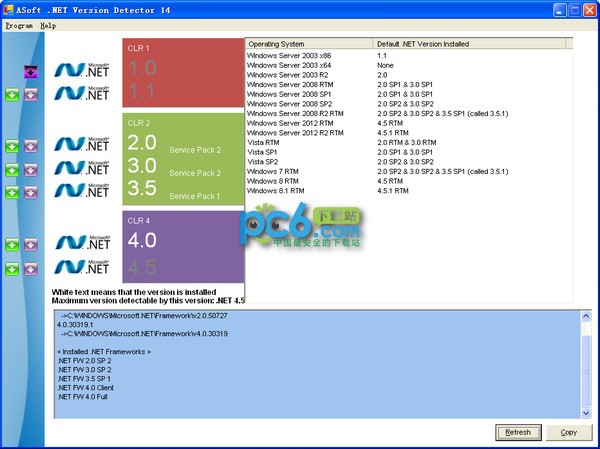Select the Windows 8.1 RTM row
Viewport: 600px width, 449px height.
(409, 191)
